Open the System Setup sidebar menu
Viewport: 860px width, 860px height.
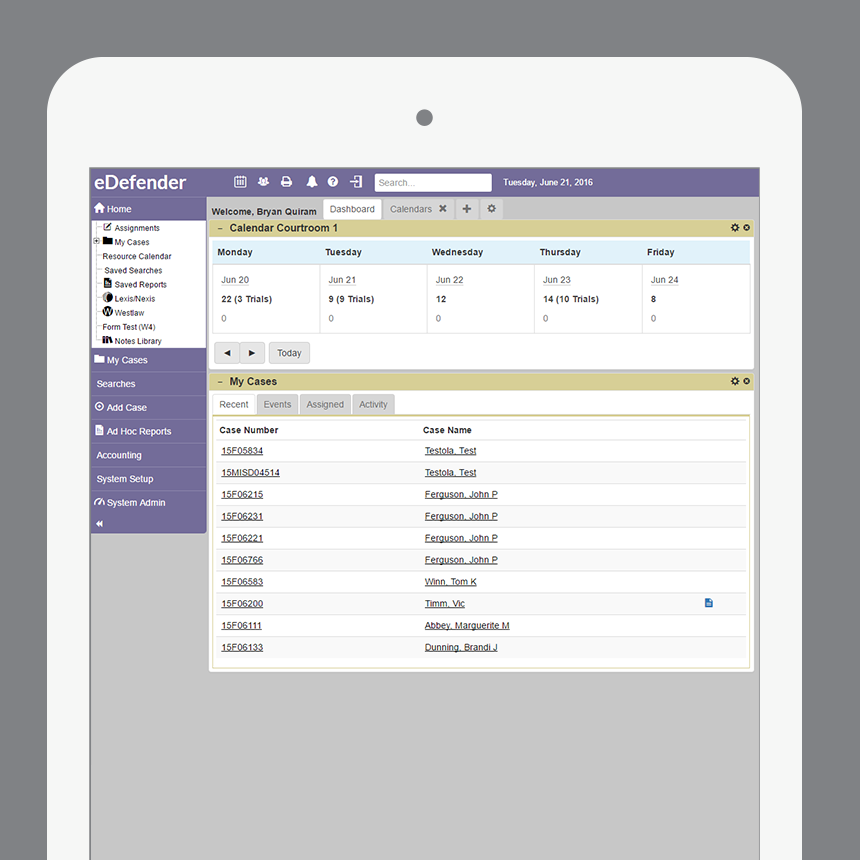tap(149, 479)
